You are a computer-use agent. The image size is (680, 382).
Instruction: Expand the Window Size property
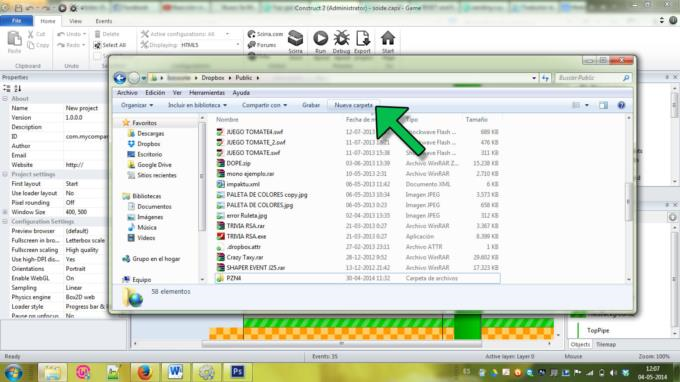click(5, 212)
